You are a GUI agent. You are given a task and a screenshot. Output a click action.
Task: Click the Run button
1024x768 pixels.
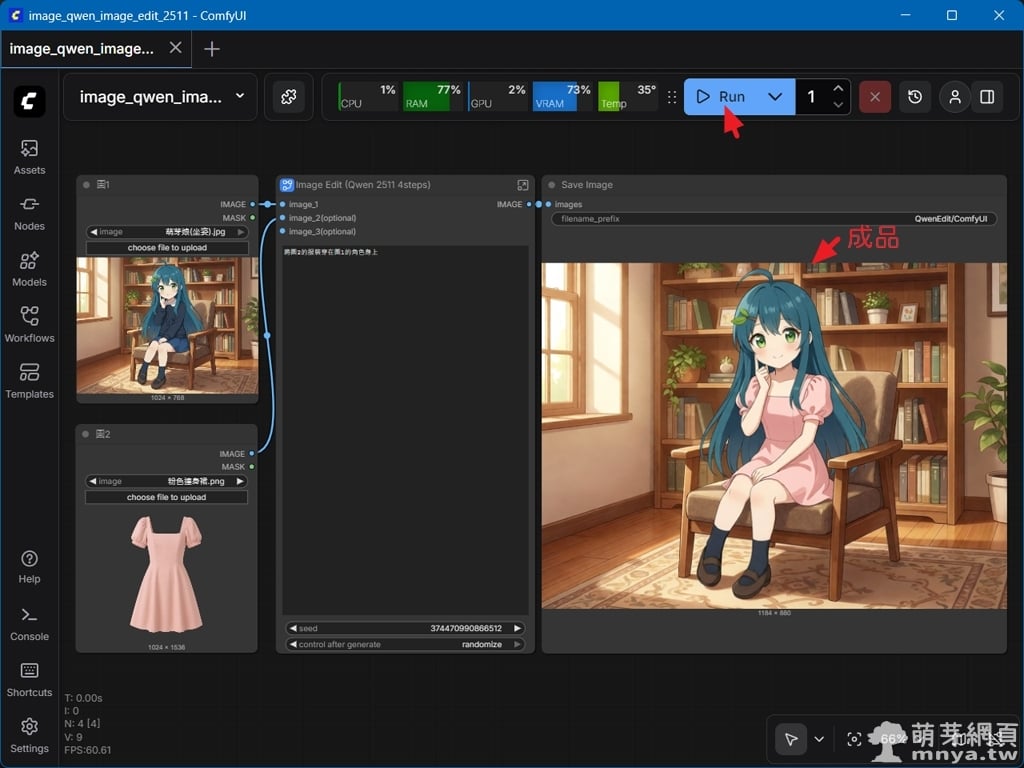pyautogui.click(x=722, y=97)
